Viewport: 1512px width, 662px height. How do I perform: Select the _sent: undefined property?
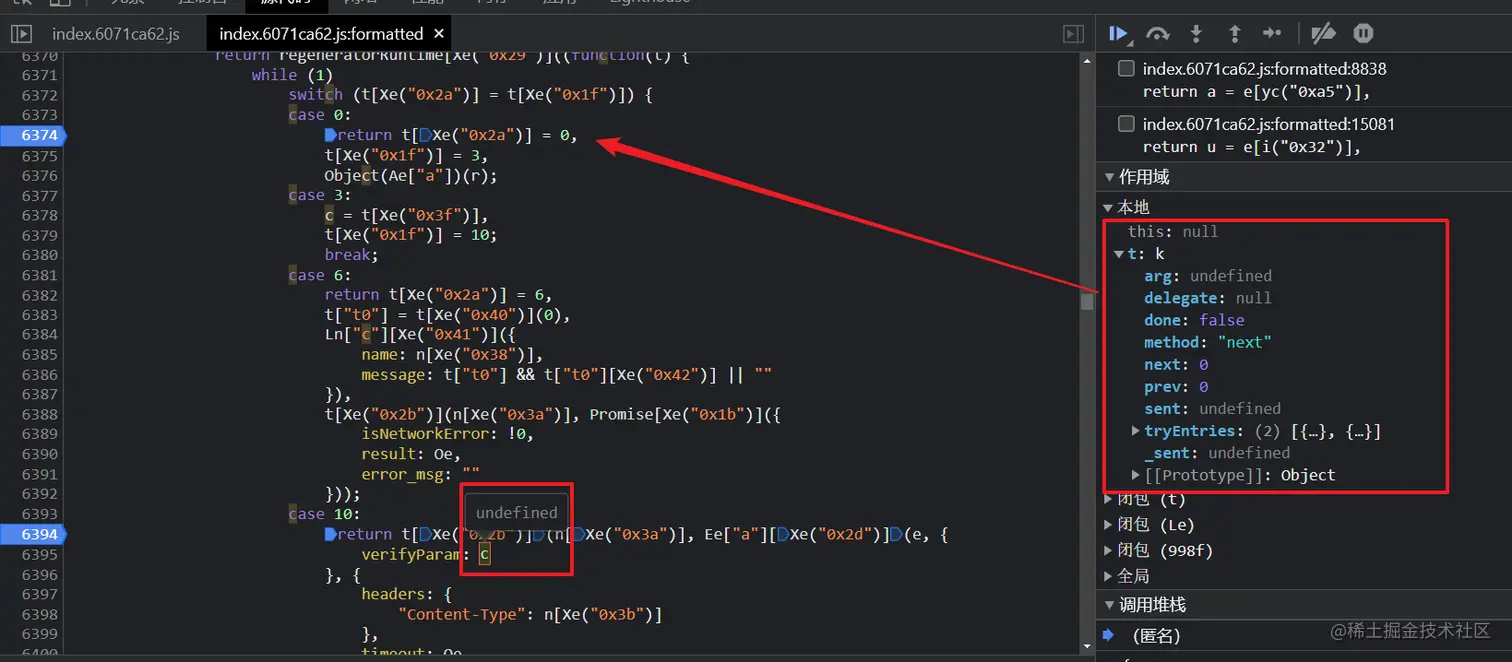pyautogui.click(x=1217, y=453)
